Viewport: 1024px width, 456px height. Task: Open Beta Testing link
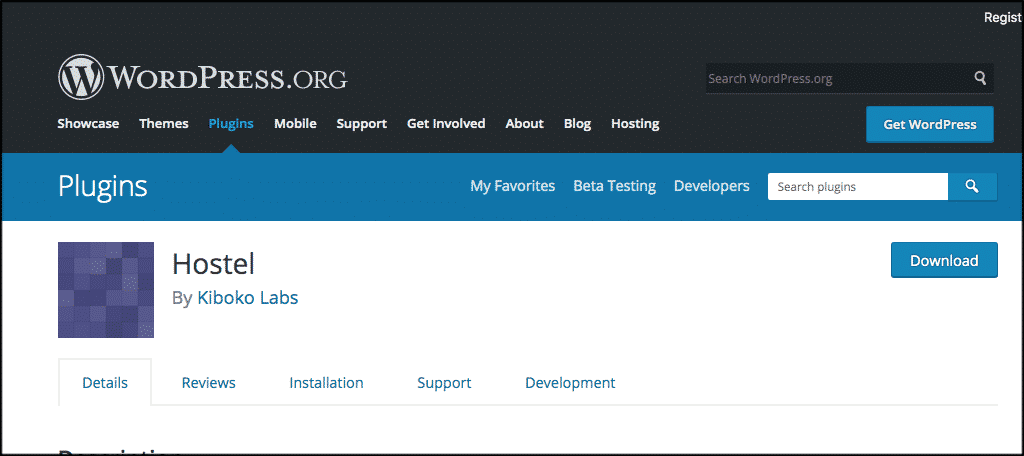pos(615,186)
